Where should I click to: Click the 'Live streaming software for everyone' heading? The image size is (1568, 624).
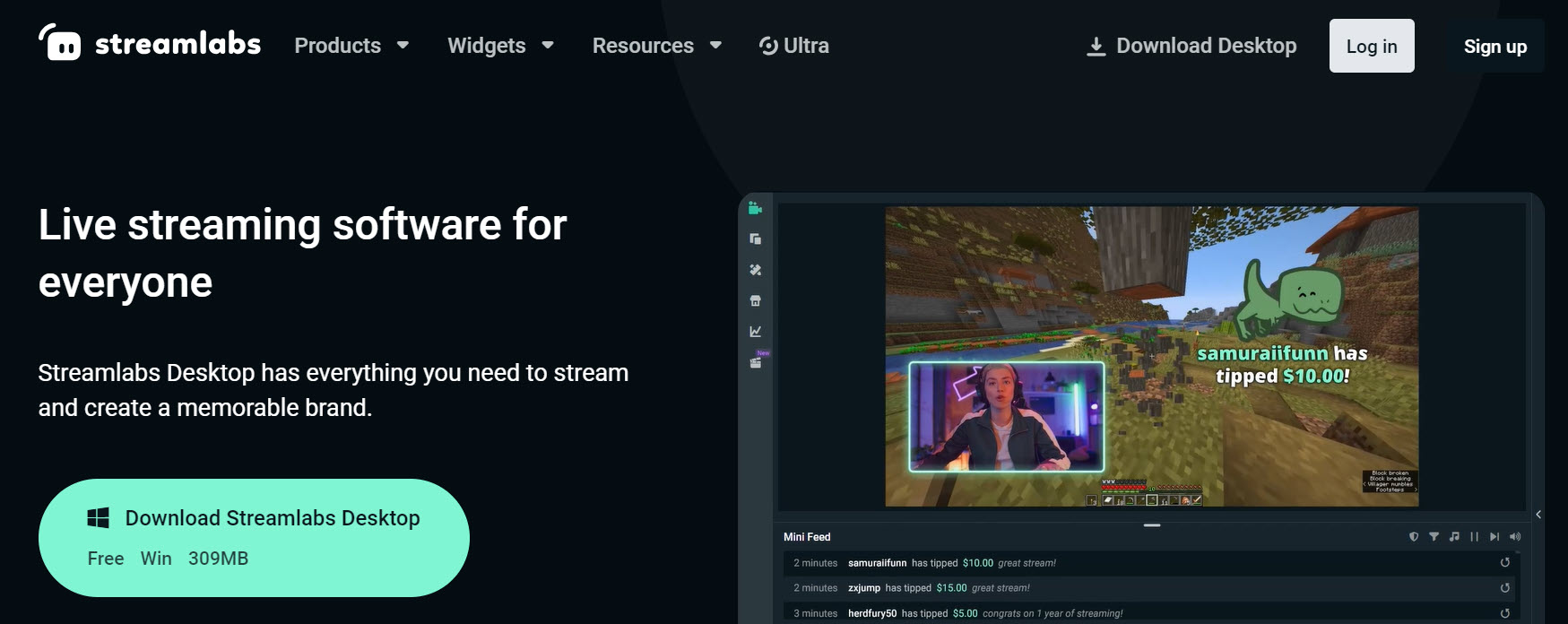pos(303,253)
